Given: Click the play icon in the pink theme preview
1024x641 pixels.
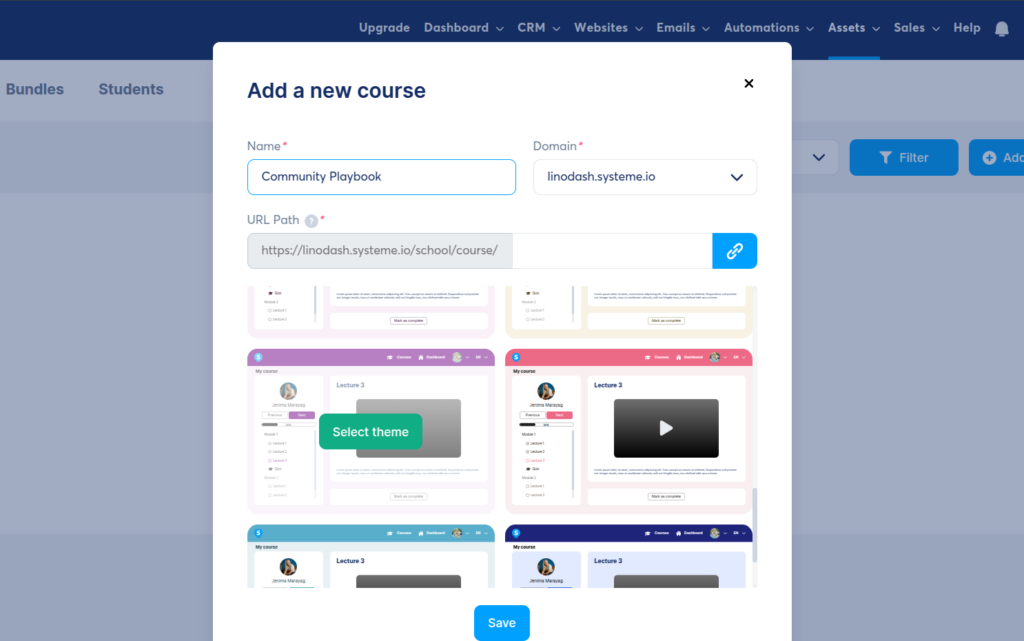Looking at the screenshot, I should [664, 427].
